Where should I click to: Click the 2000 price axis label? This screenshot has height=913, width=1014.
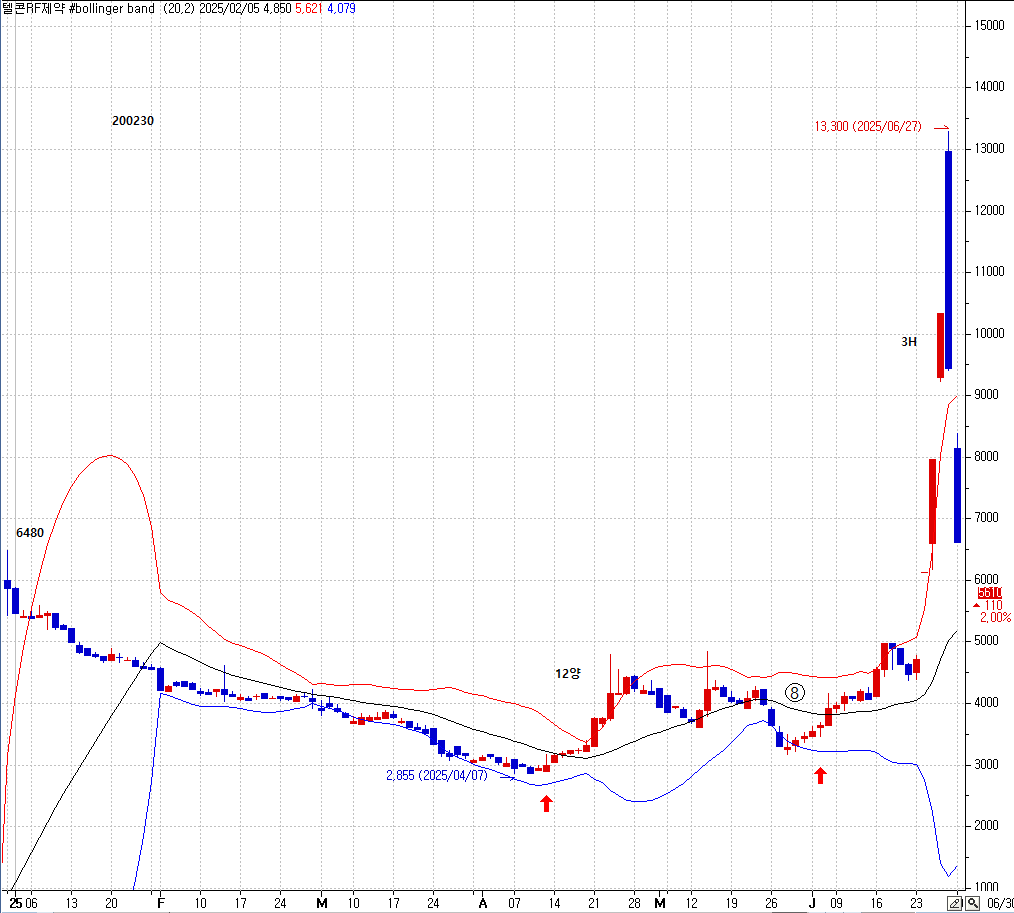coord(986,826)
